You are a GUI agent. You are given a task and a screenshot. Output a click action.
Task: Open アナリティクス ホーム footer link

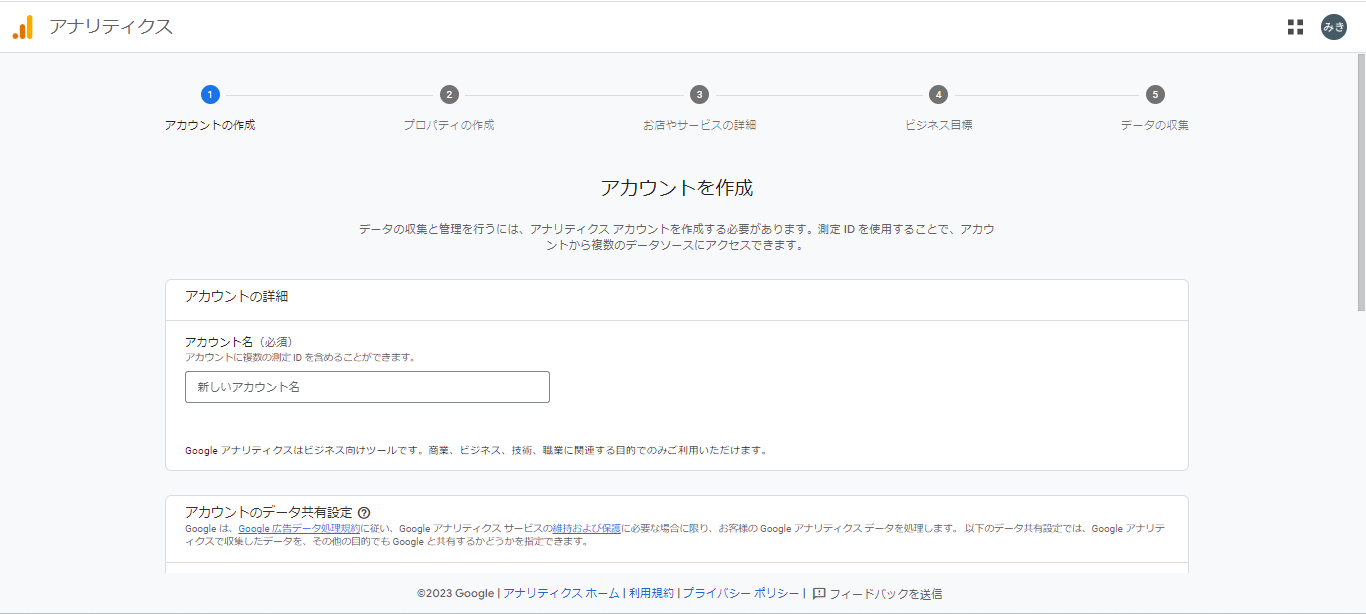[x=561, y=593]
